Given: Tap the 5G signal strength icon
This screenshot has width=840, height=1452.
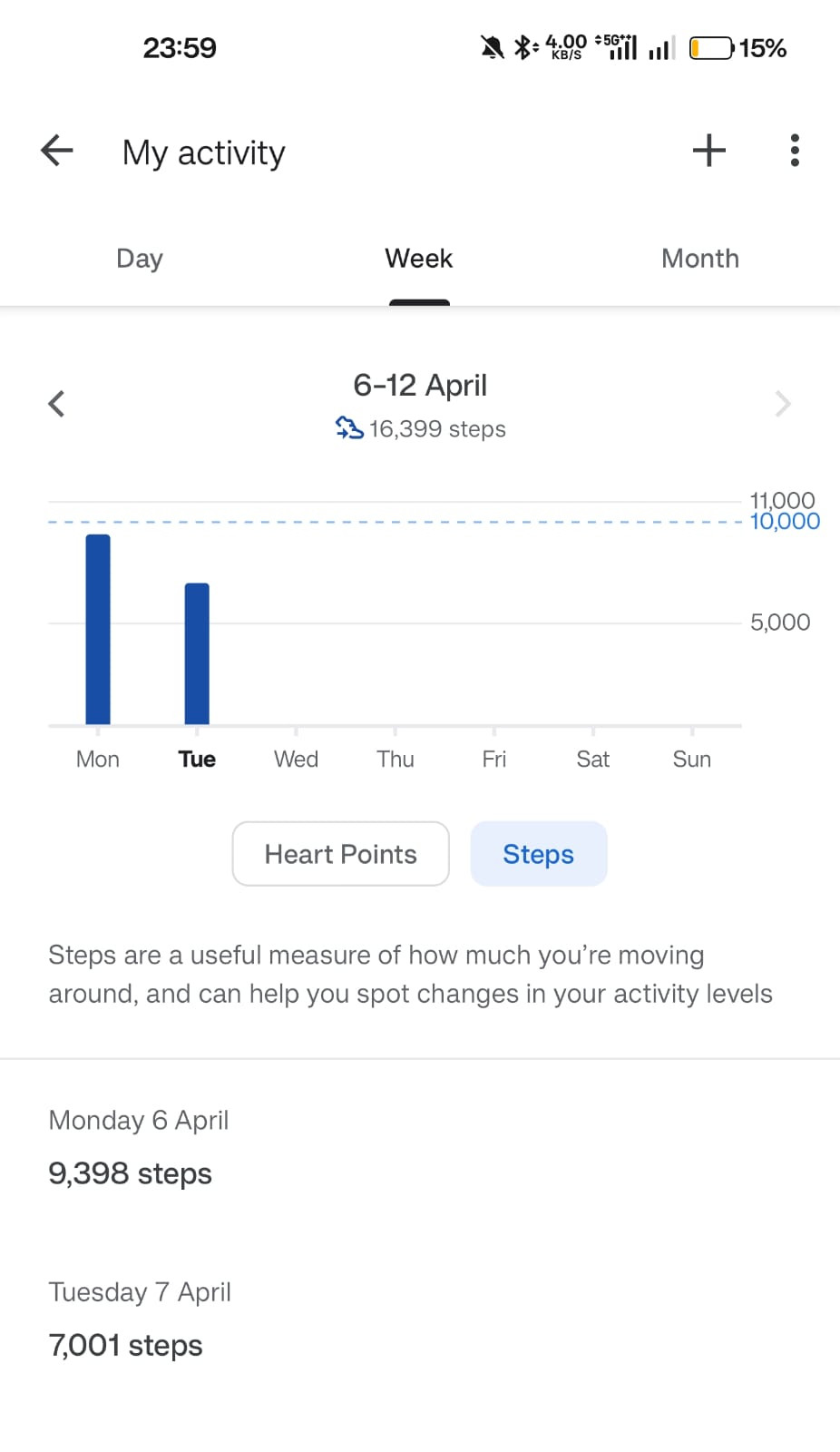Looking at the screenshot, I should tap(616, 47).
